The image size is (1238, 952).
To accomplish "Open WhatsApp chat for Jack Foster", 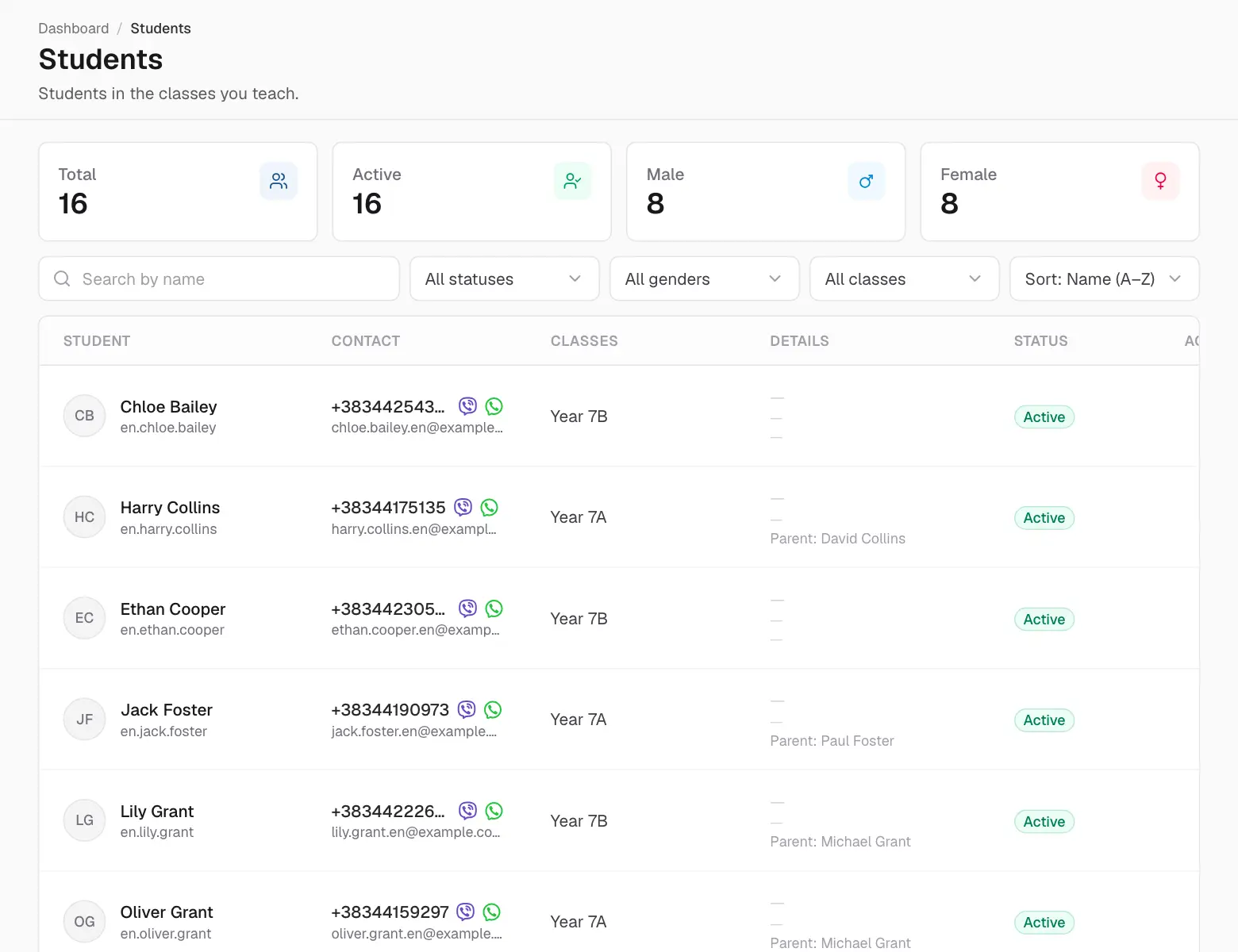I will [493, 709].
